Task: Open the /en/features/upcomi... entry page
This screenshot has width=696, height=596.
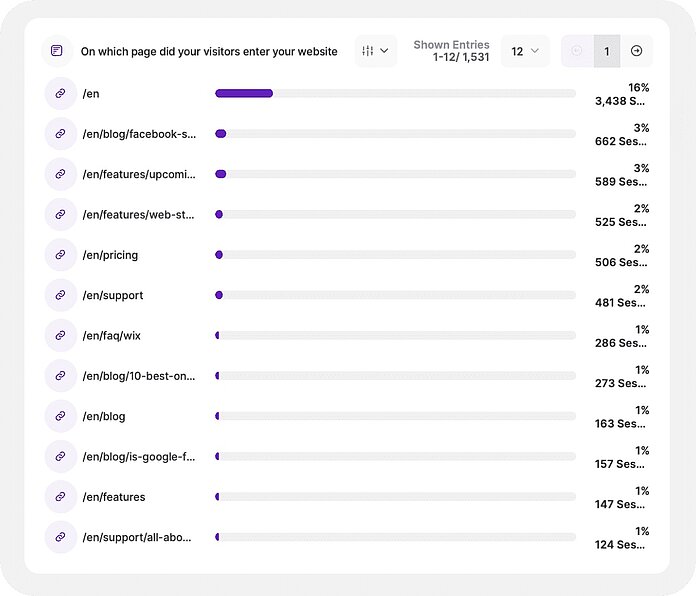Action: [x=139, y=174]
